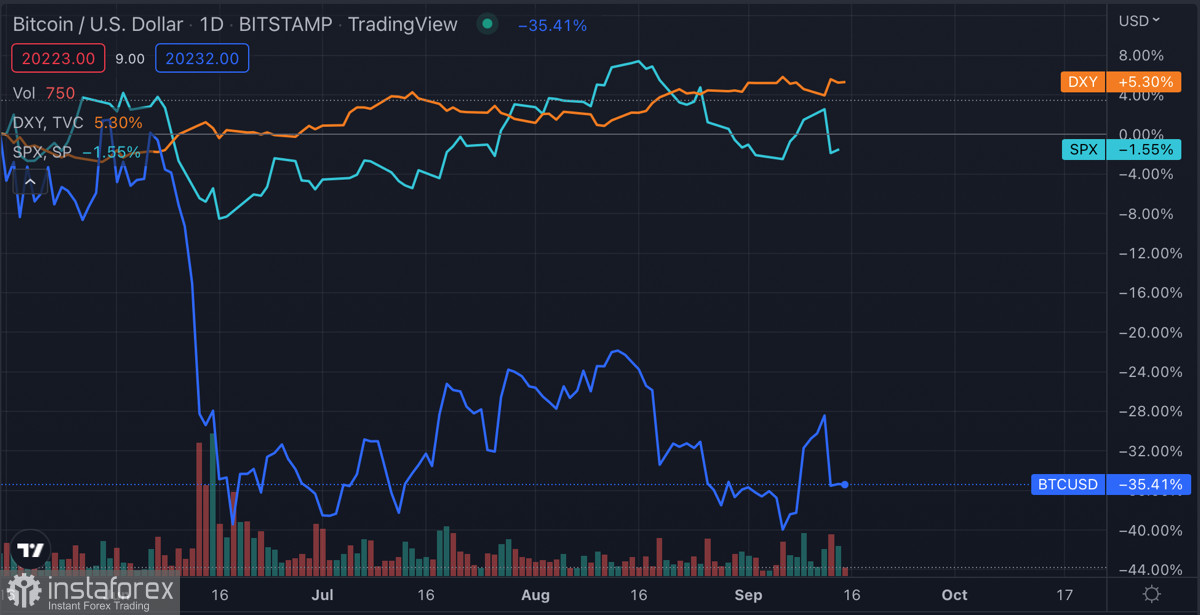Open chart settings gear in bottom corner
1200x615 pixels.
pos(1152,594)
